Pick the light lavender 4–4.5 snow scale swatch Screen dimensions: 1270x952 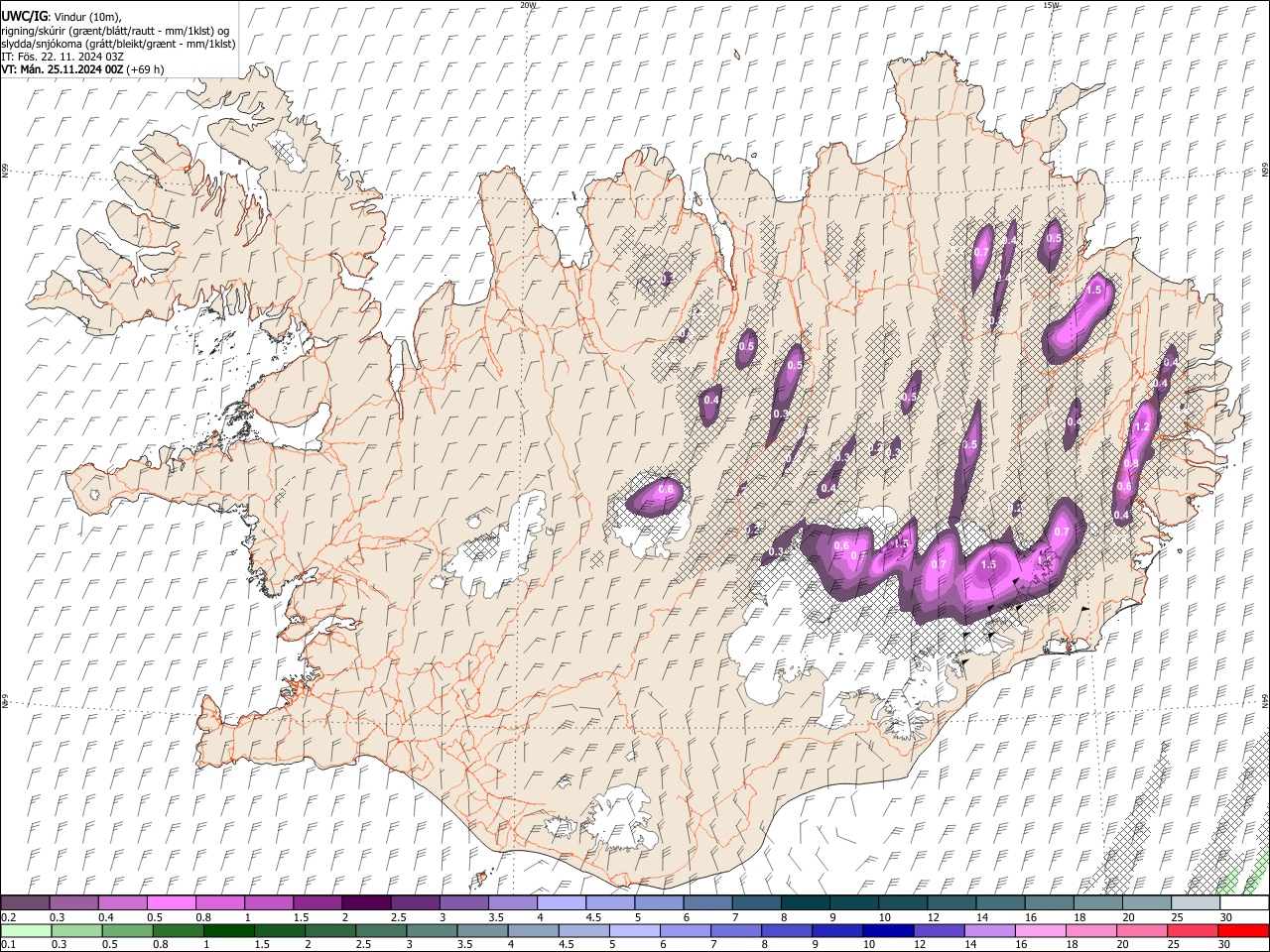561,902
